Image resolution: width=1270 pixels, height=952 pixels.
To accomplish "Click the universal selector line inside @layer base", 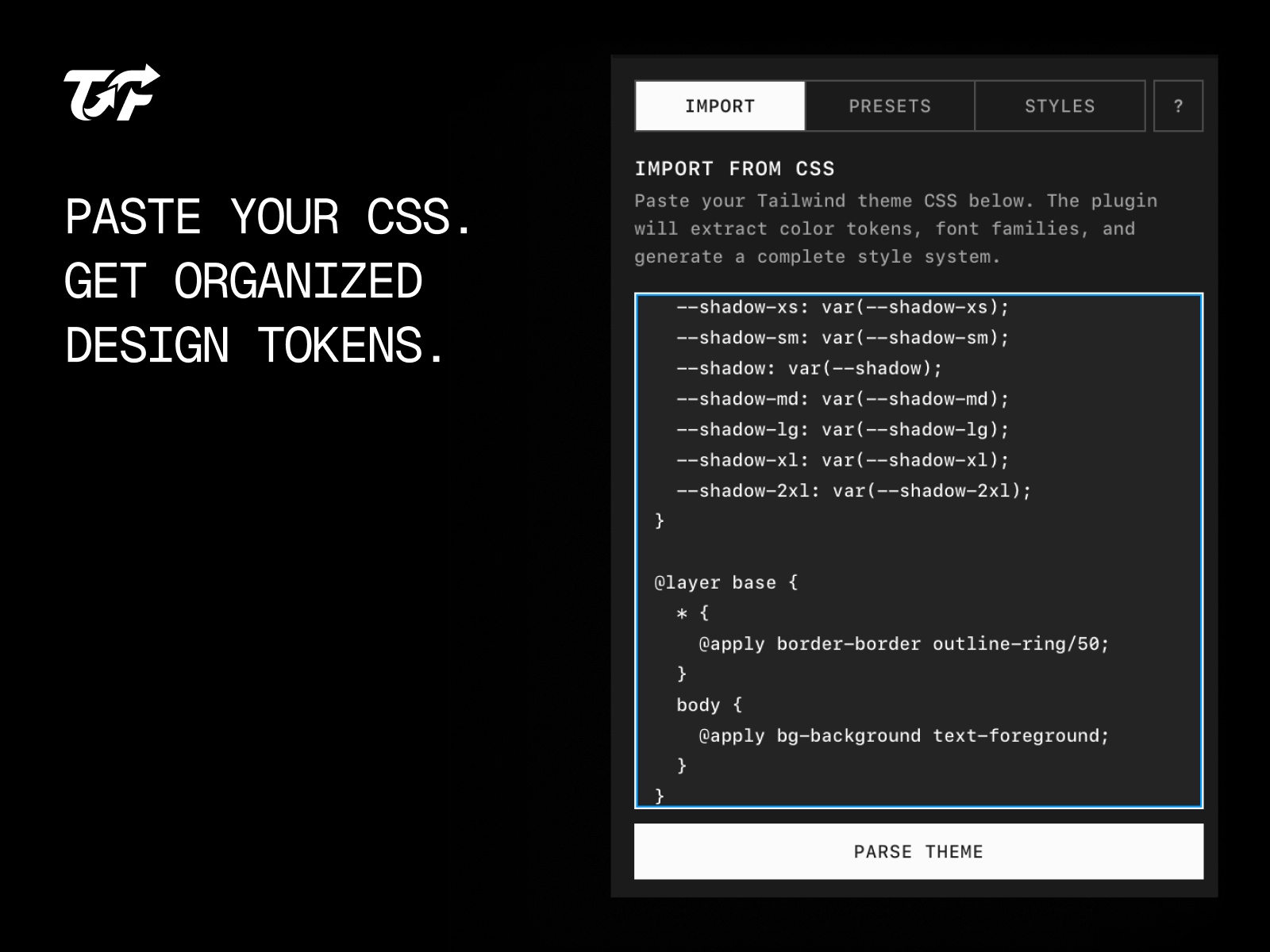I will pyautogui.click(x=691, y=612).
